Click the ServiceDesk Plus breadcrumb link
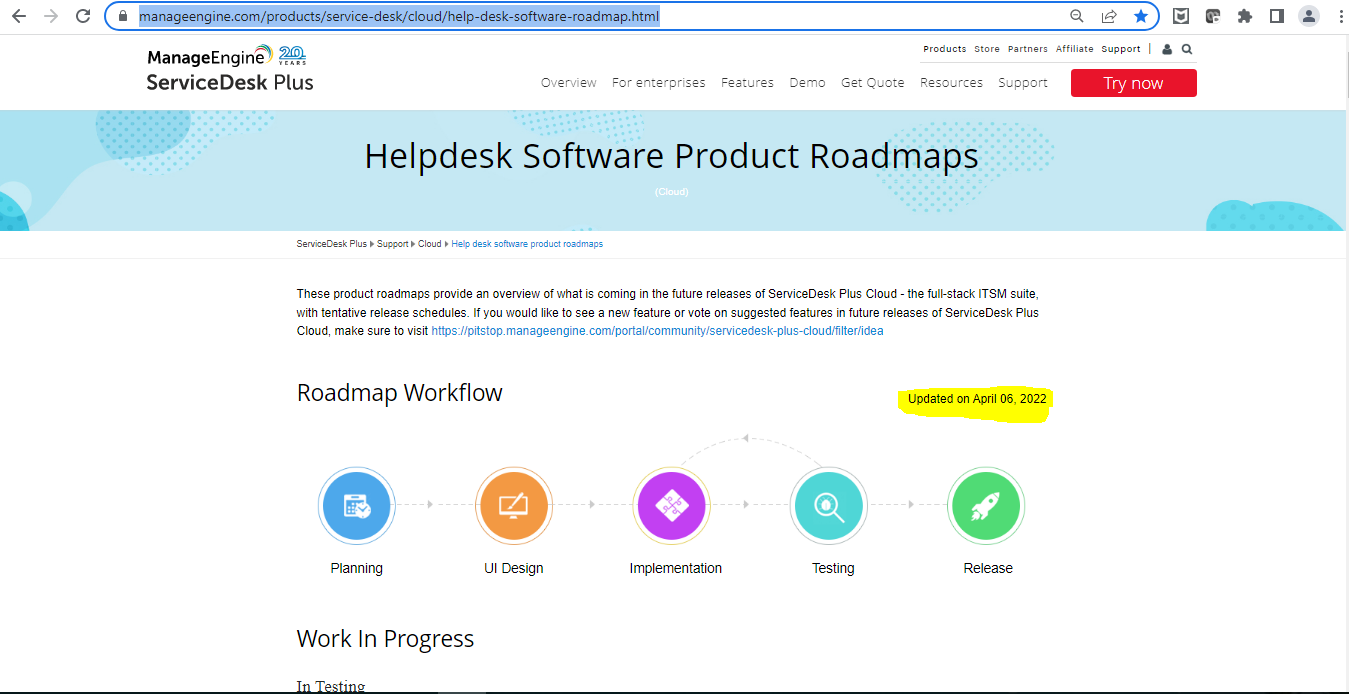1349x694 pixels. (x=332, y=244)
